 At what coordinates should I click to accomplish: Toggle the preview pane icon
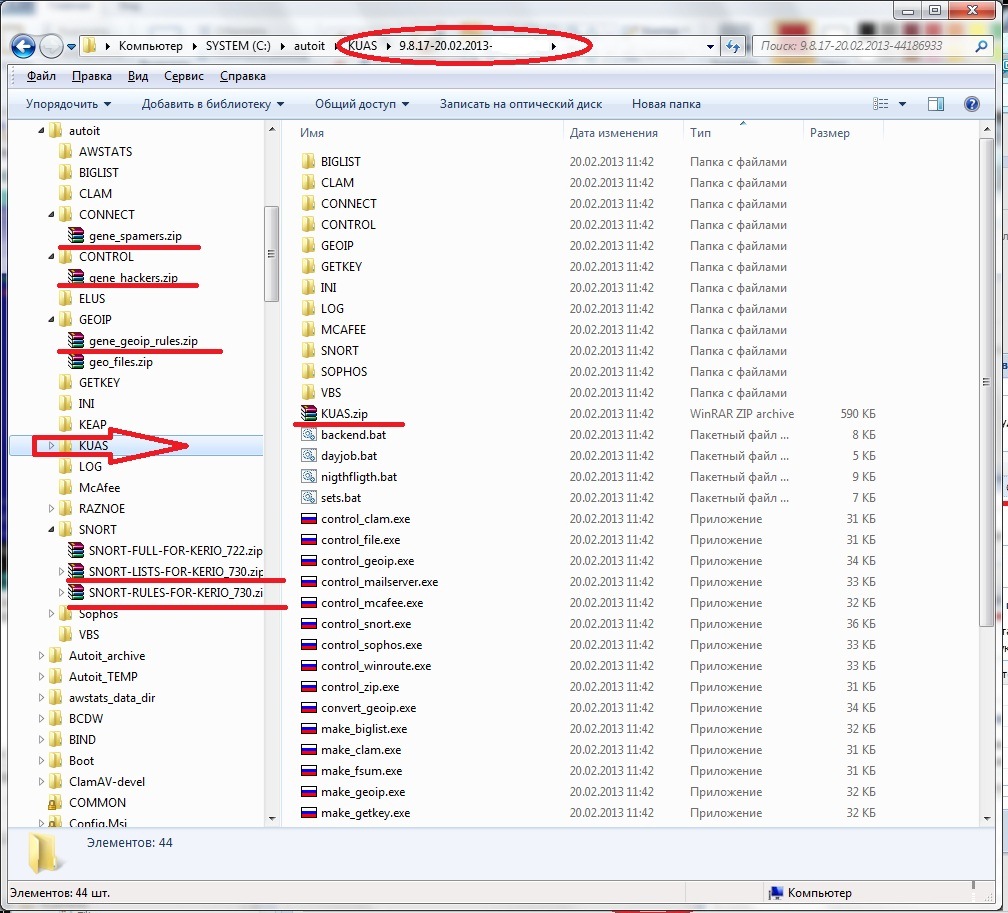click(936, 104)
